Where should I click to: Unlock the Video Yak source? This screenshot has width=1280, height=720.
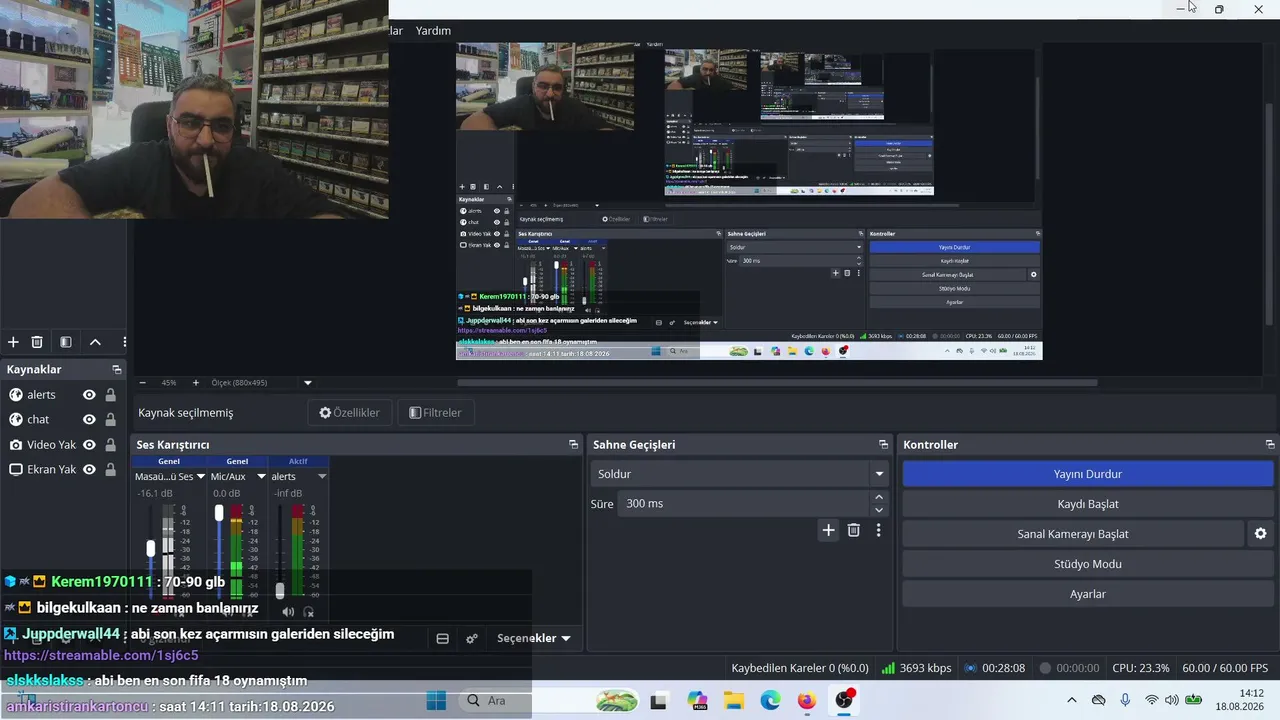111,445
